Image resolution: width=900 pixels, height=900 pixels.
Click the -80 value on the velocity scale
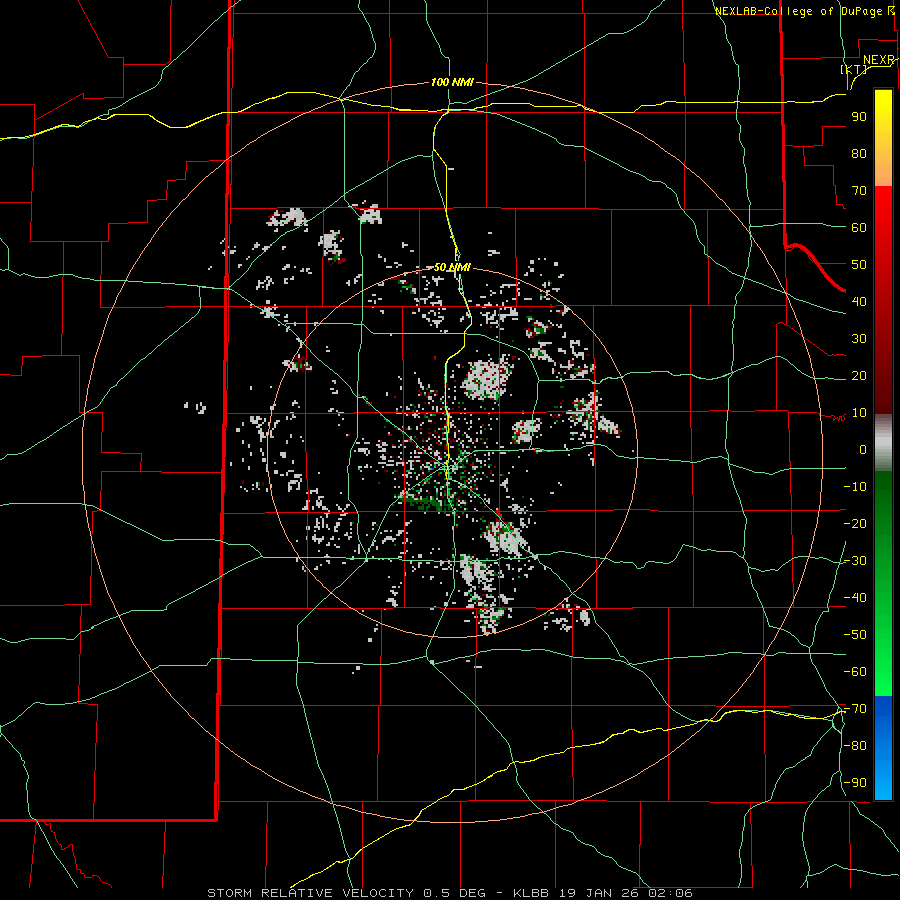[x=855, y=746]
